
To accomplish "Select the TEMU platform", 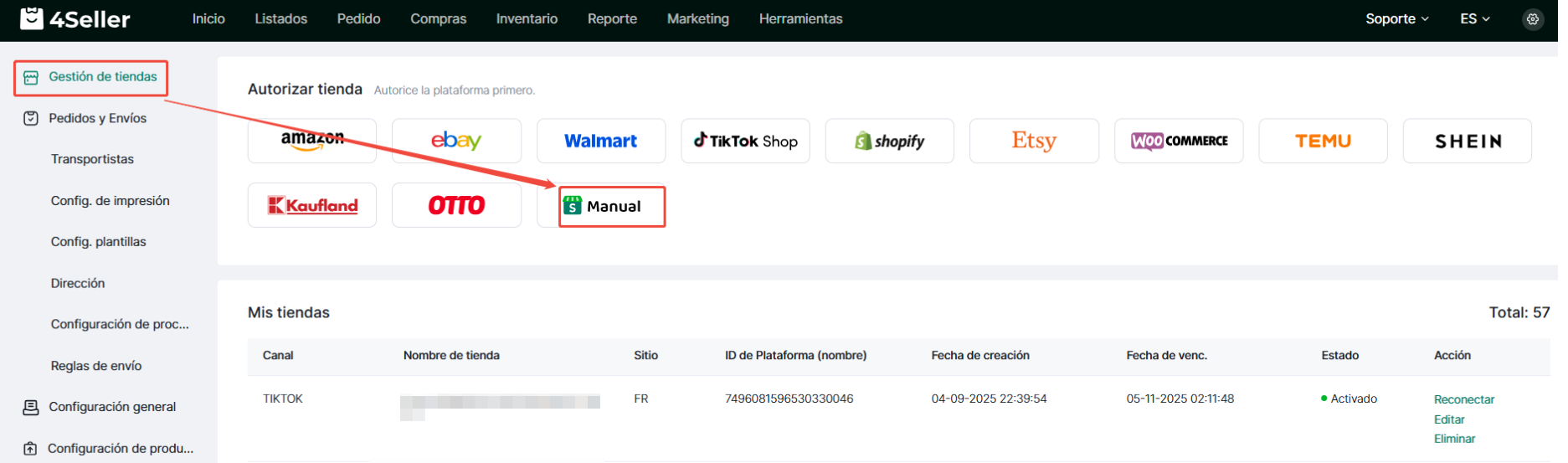I will [x=1323, y=141].
